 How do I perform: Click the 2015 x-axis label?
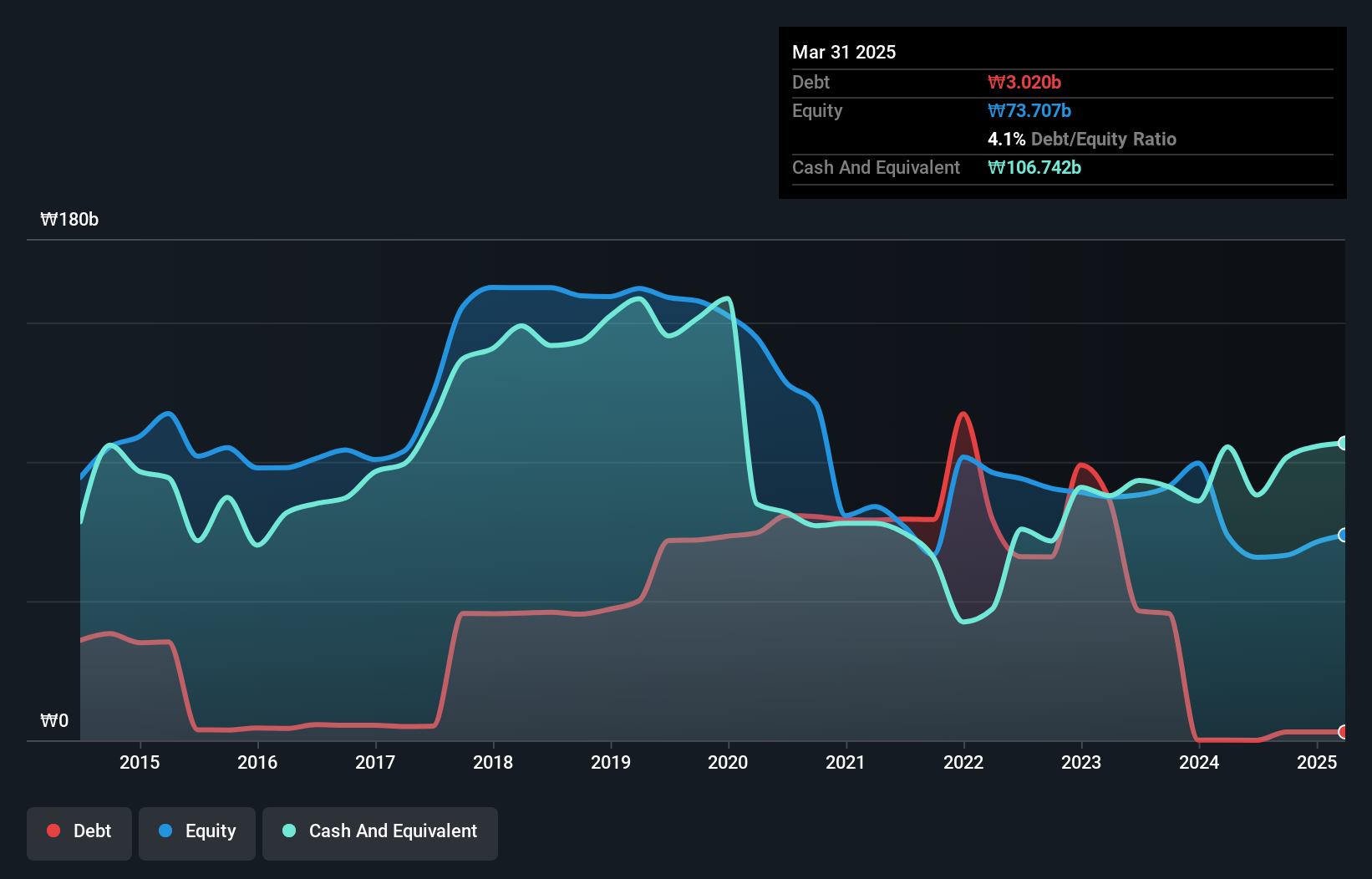tap(140, 762)
